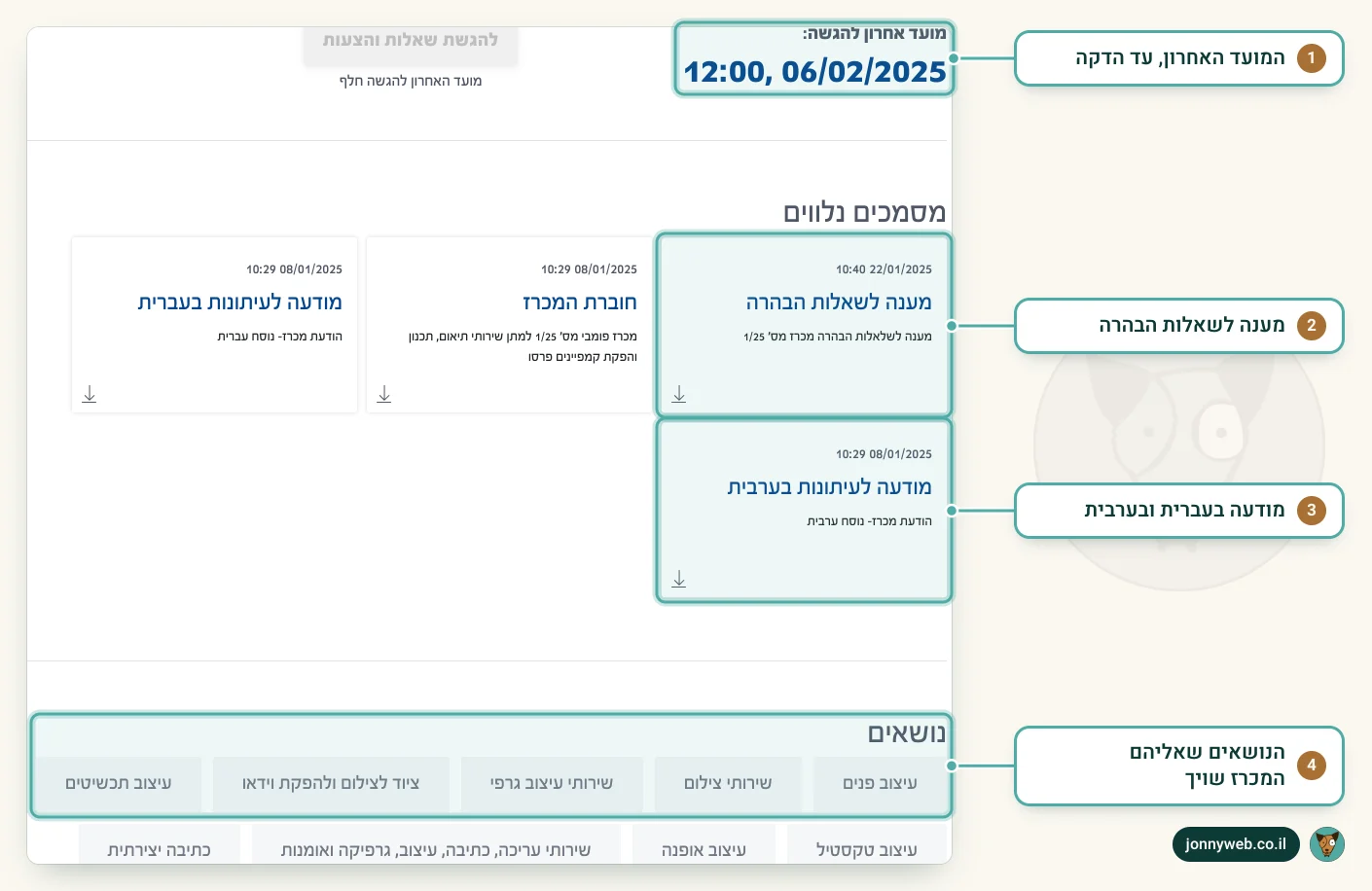This screenshot has width=1372, height=891.
Task: Open the 'חוברת המכרז' title link
Action: tap(580, 303)
